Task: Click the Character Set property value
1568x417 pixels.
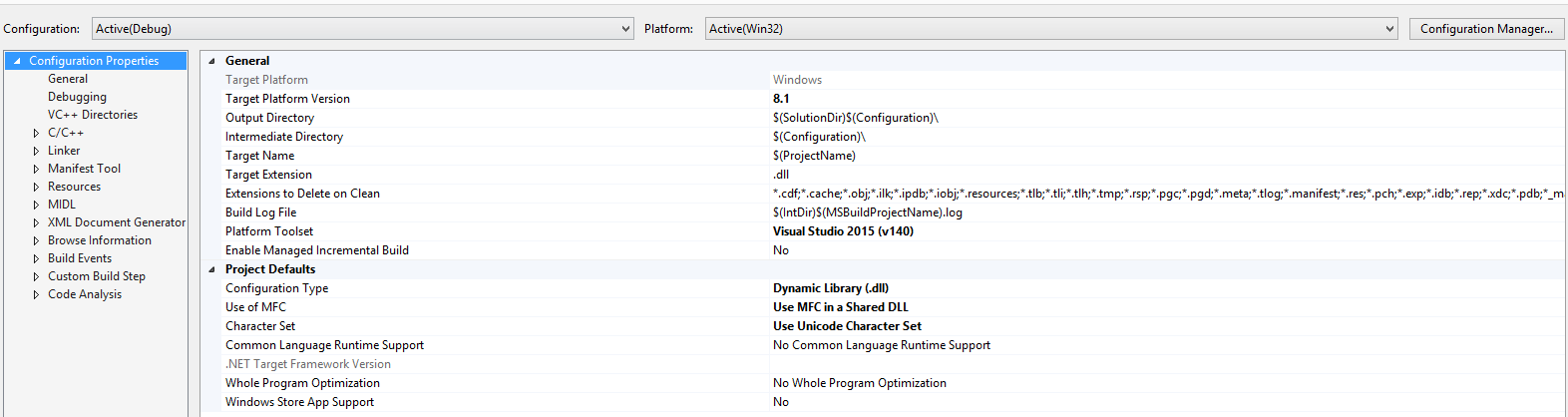Action: 847,326
